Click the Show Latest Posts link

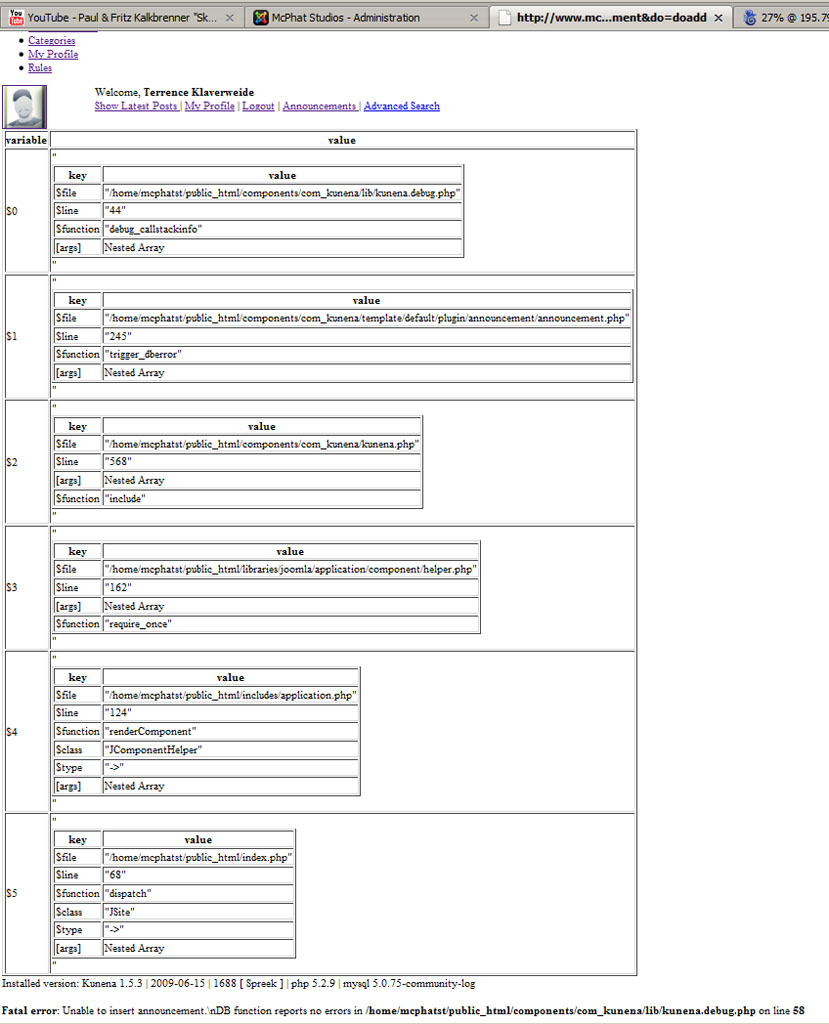pyautogui.click(x=136, y=106)
